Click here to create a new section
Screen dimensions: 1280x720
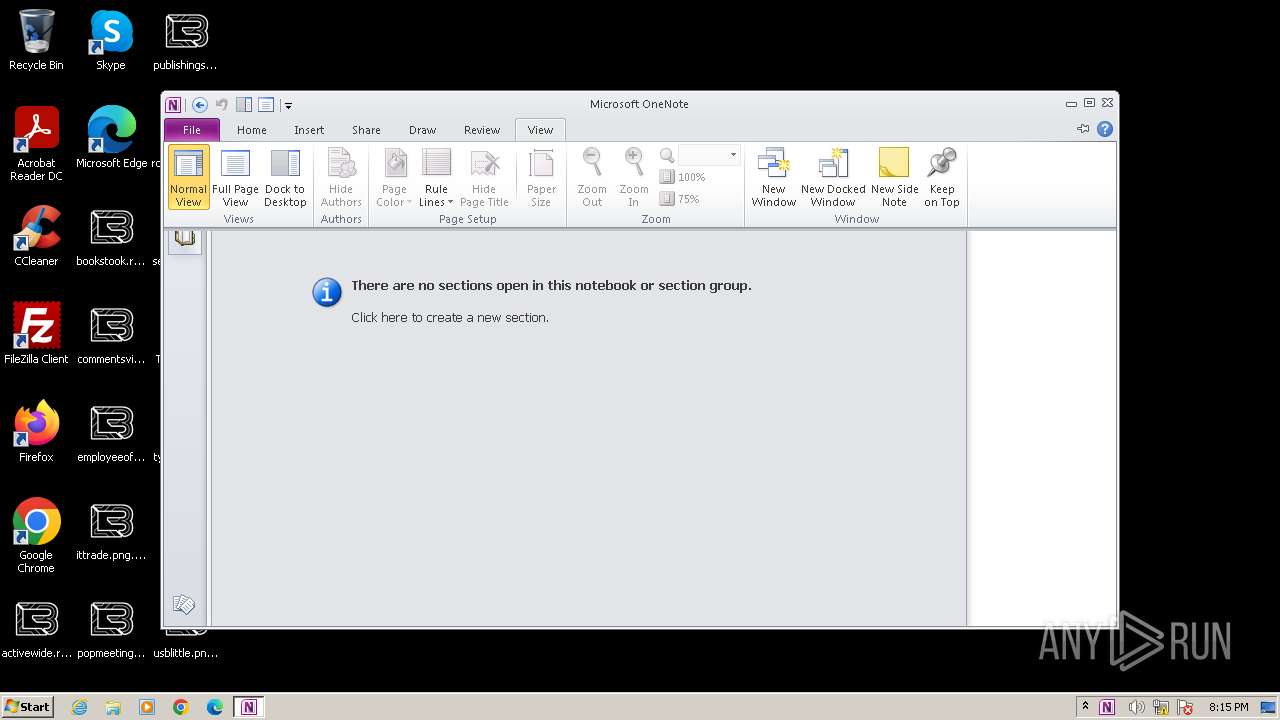click(x=450, y=317)
